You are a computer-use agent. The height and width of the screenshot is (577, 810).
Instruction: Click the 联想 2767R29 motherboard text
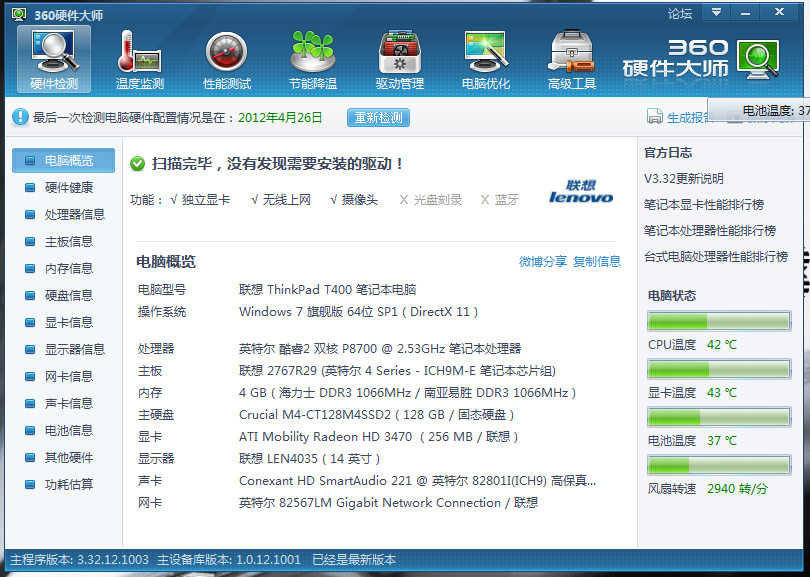click(397, 371)
